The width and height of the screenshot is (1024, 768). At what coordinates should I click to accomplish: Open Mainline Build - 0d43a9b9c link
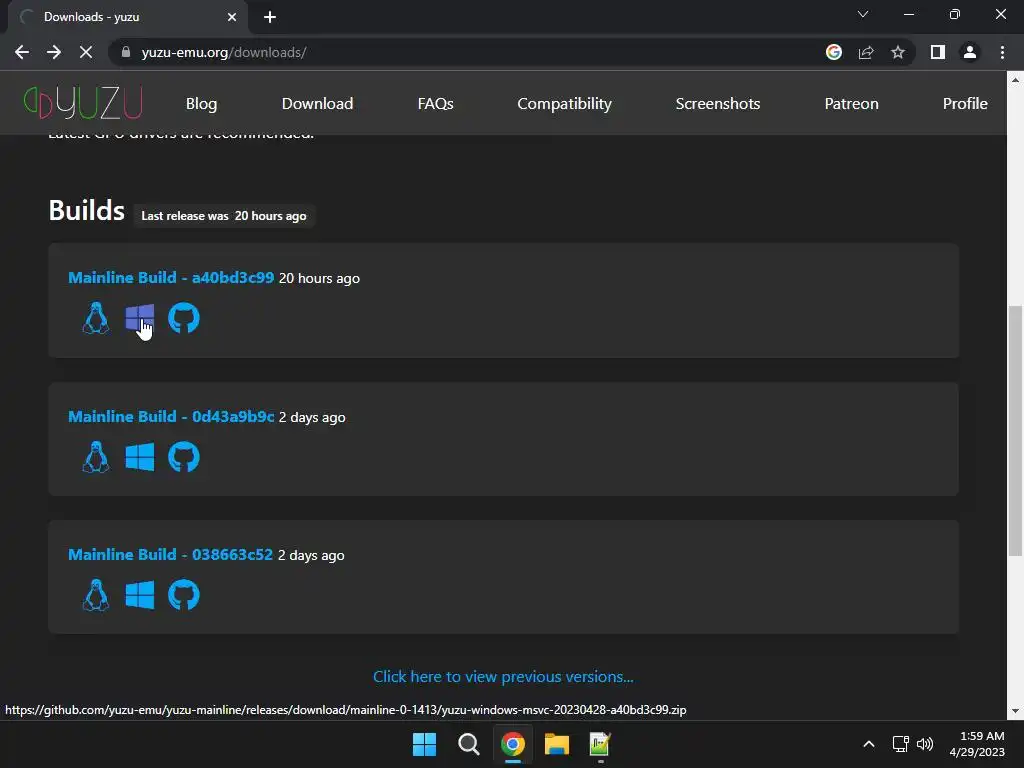coord(171,417)
